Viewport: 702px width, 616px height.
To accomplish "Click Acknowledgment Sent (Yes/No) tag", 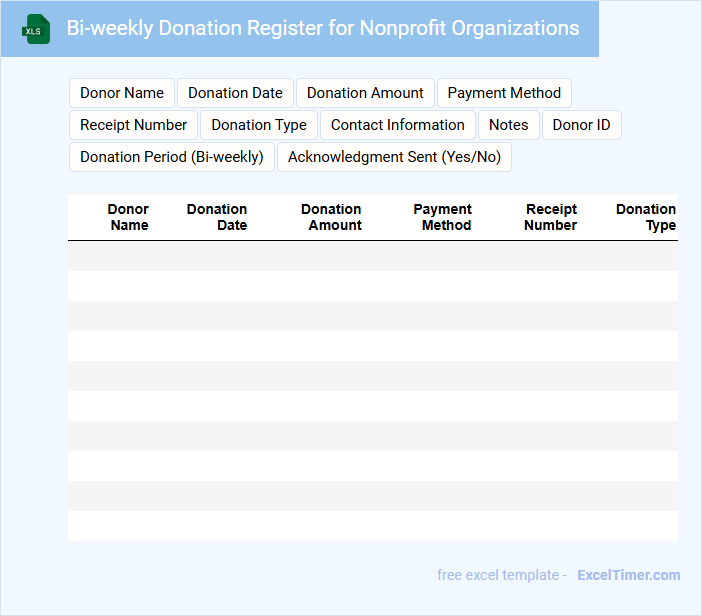I will [394, 157].
